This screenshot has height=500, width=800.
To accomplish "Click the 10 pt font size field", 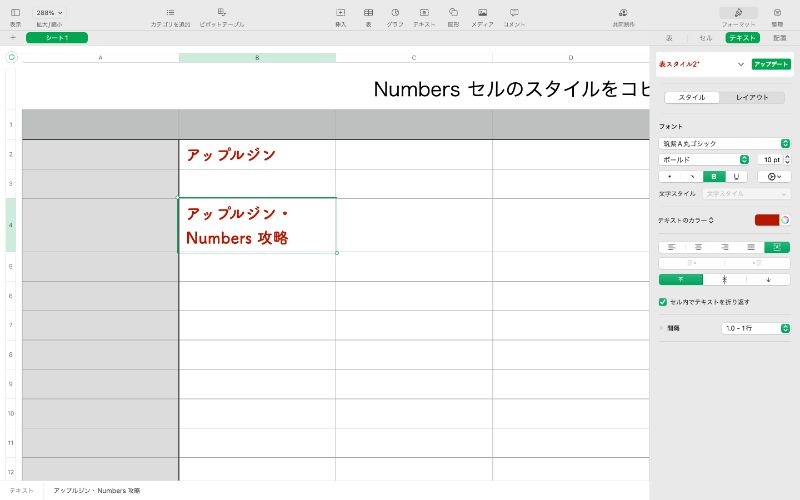I will pos(770,160).
